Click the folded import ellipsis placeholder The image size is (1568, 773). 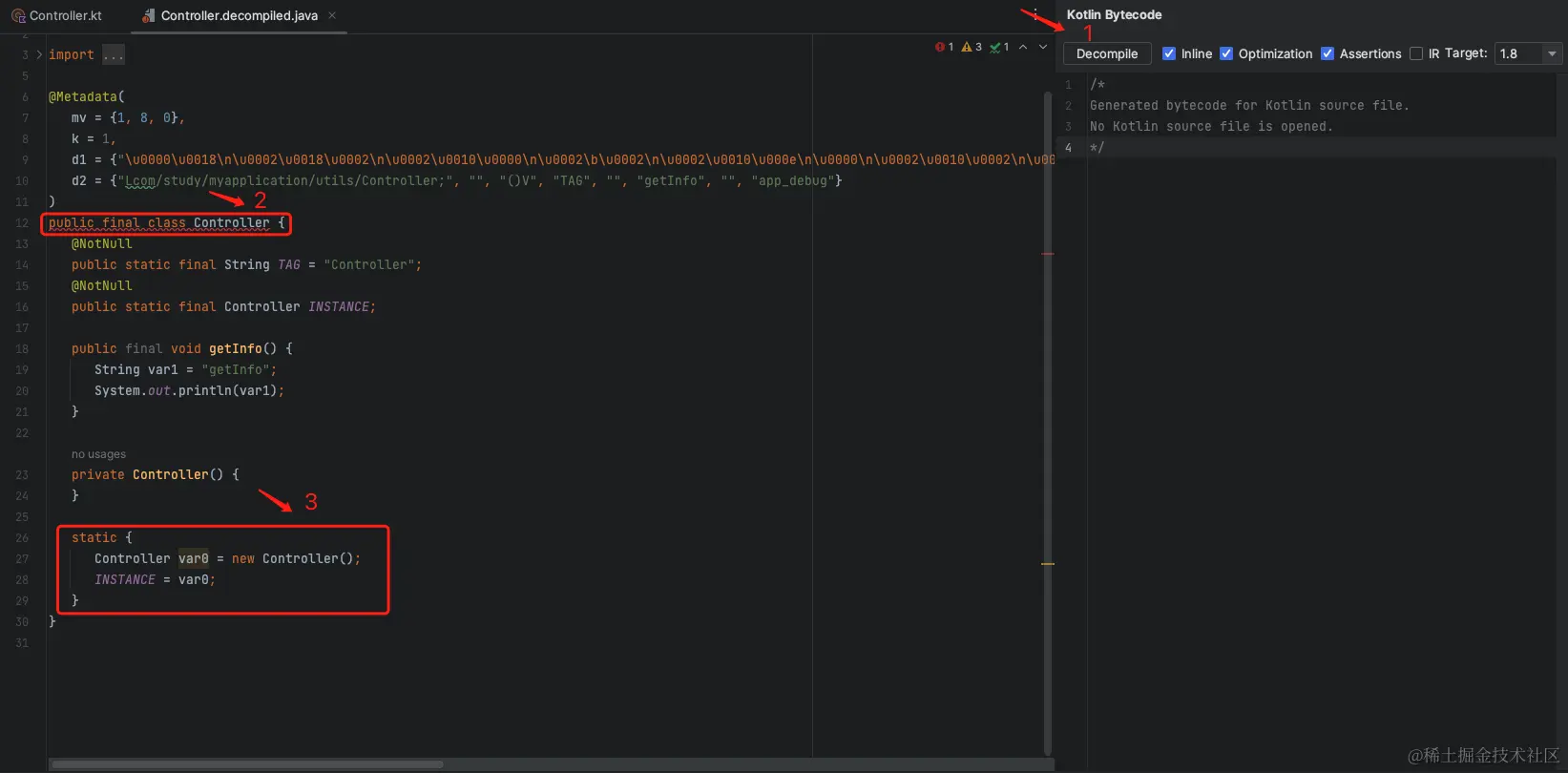[x=114, y=55]
